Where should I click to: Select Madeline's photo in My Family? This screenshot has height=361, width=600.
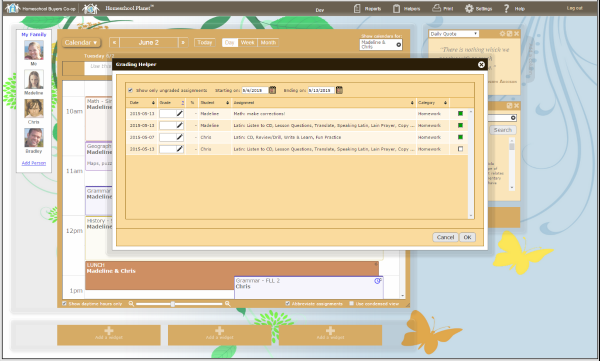coord(34,79)
